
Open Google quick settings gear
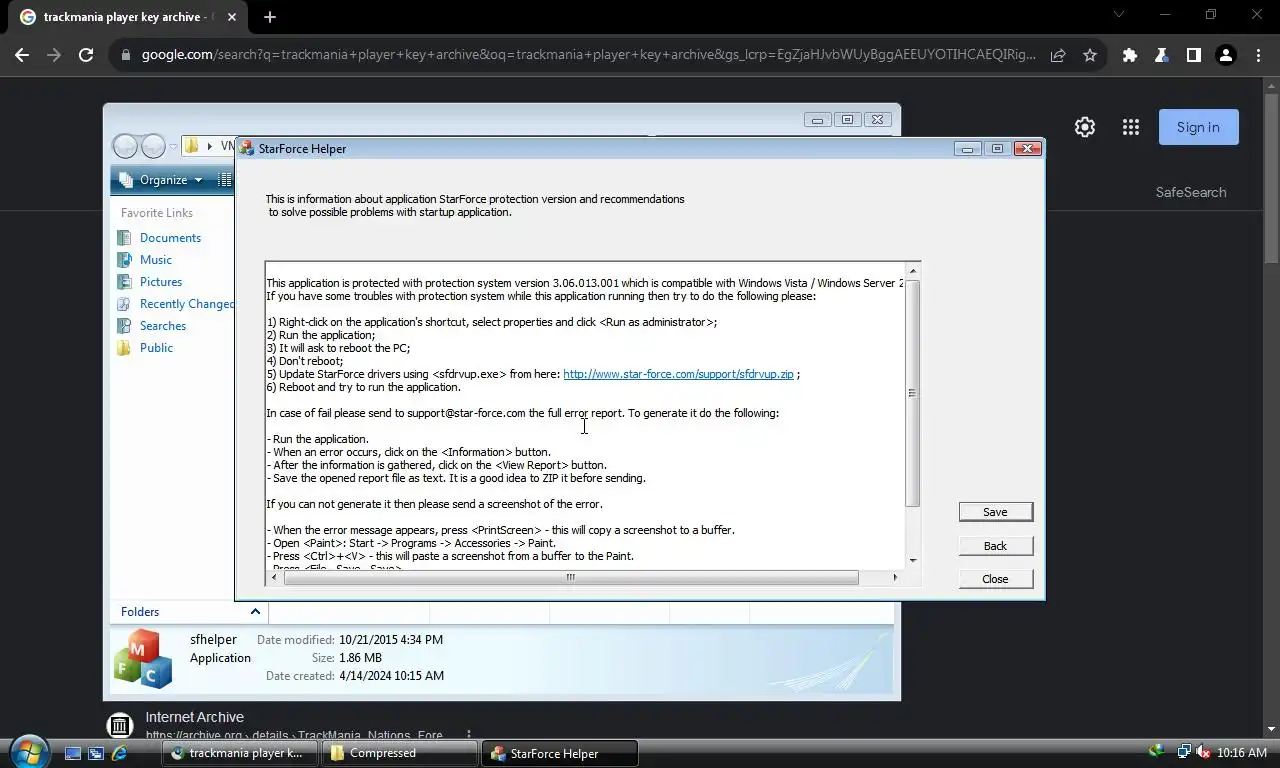(x=1085, y=127)
